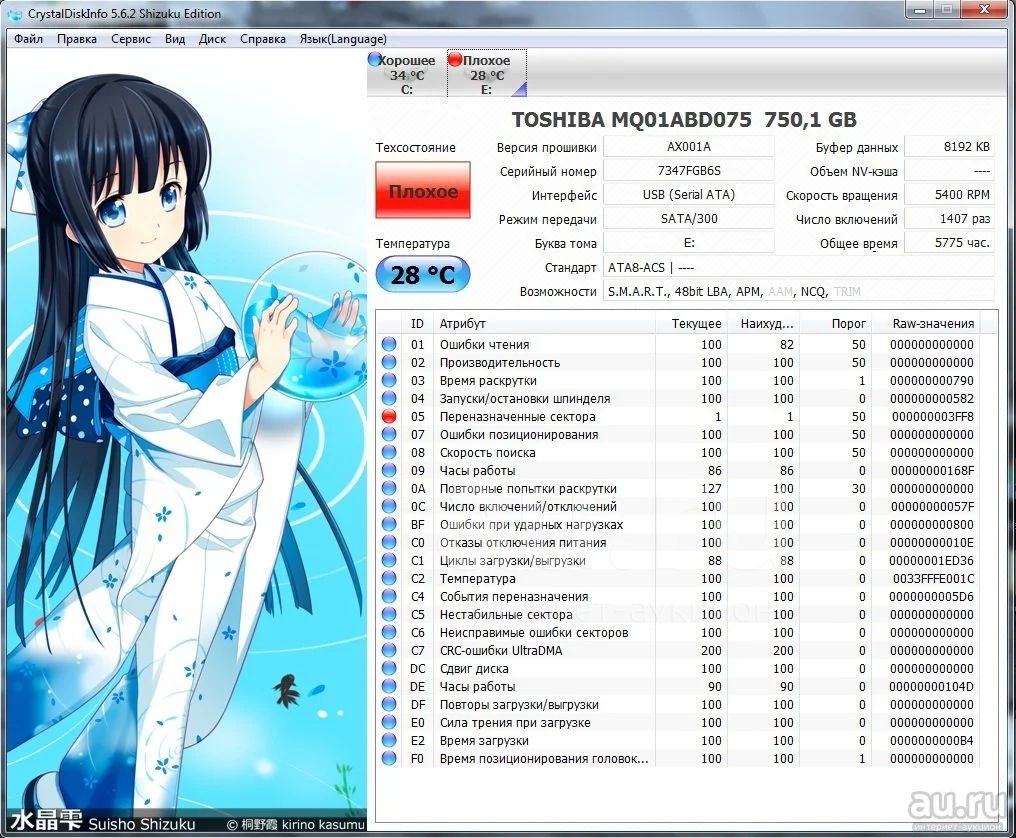Click the 28 °C temperature button
This screenshot has width=1016, height=838.
tap(423, 275)
